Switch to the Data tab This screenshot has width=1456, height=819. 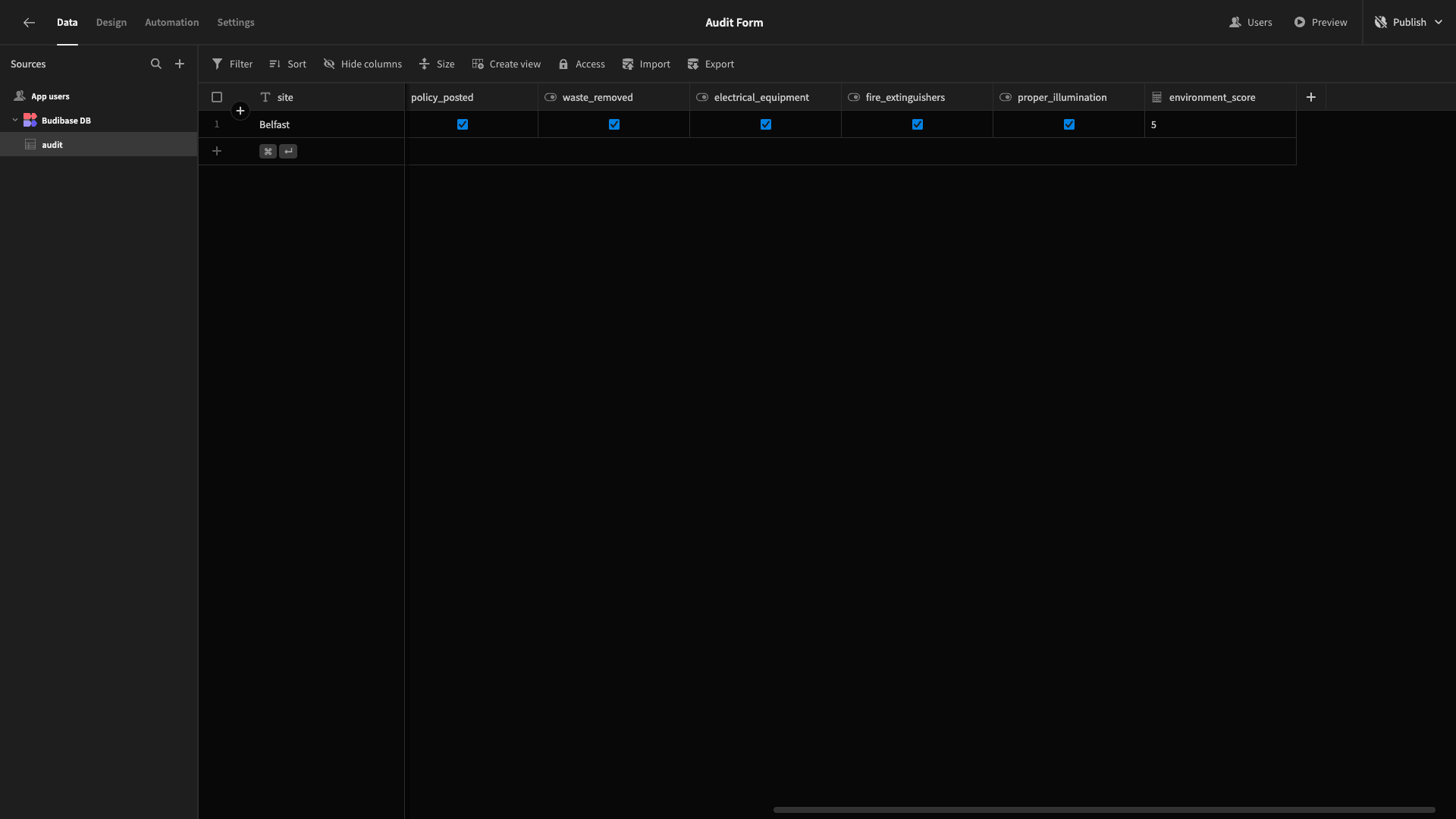(67, 23)
